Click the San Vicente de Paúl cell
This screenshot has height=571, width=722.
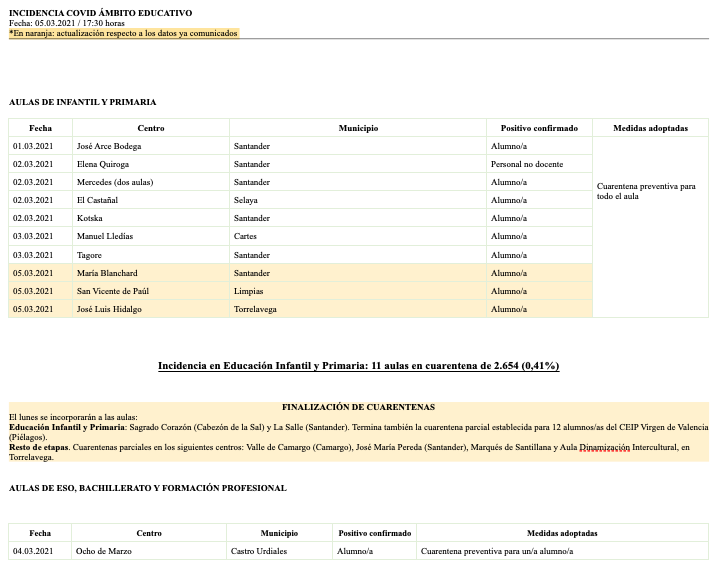coord(113,291)
